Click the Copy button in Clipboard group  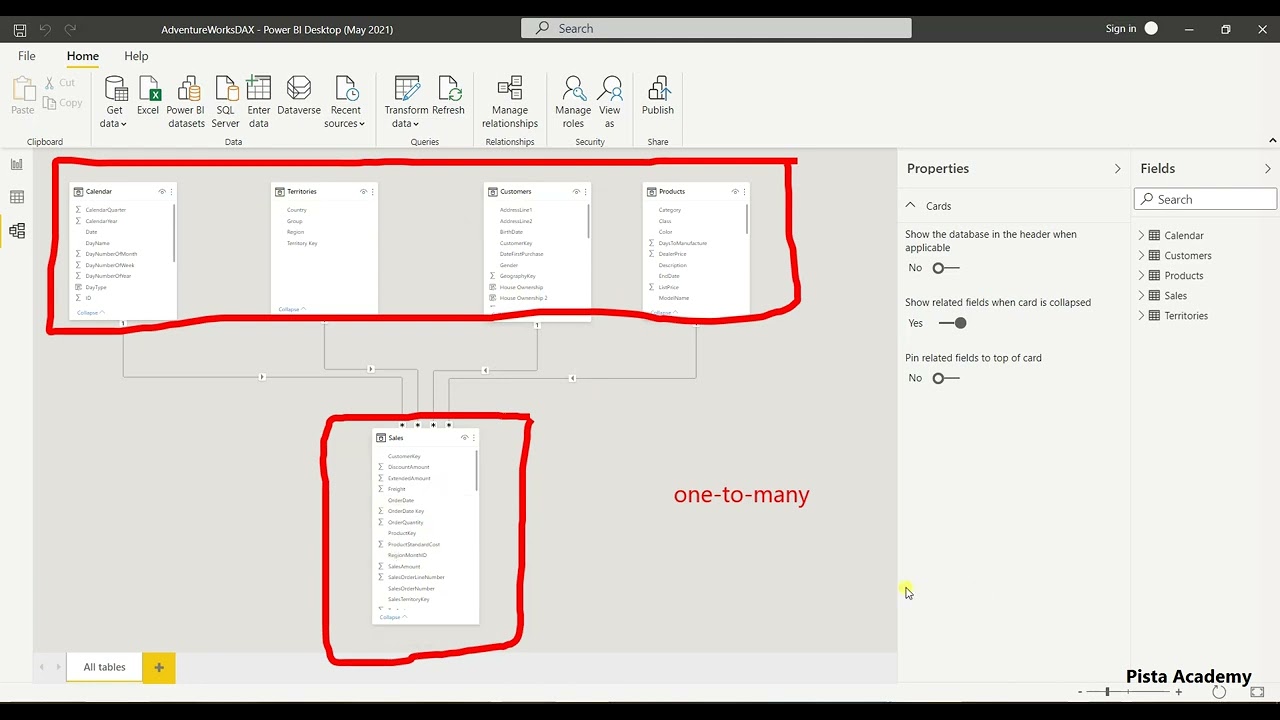(63, 103)
